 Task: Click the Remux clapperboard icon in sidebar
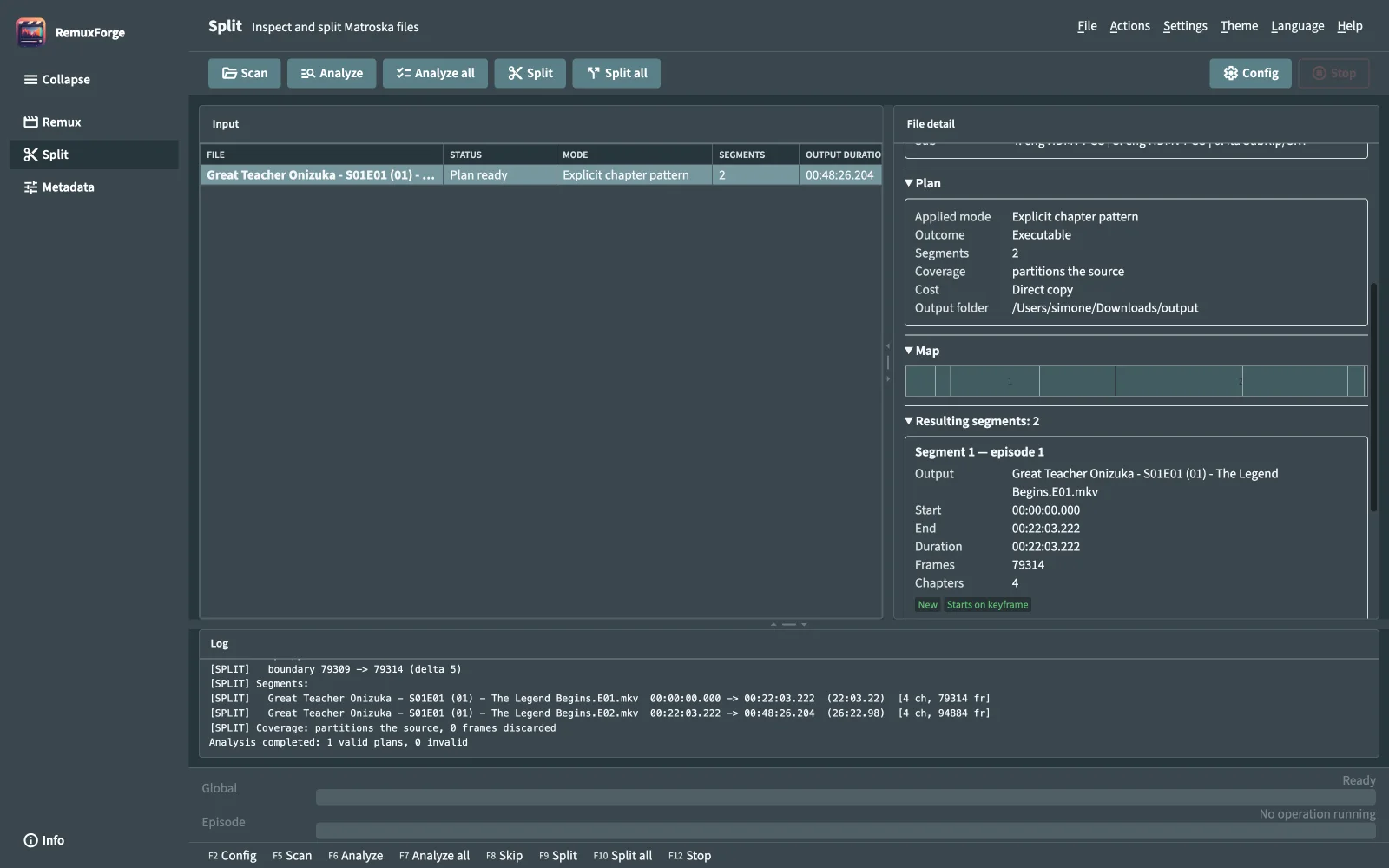tap(30, 122)
